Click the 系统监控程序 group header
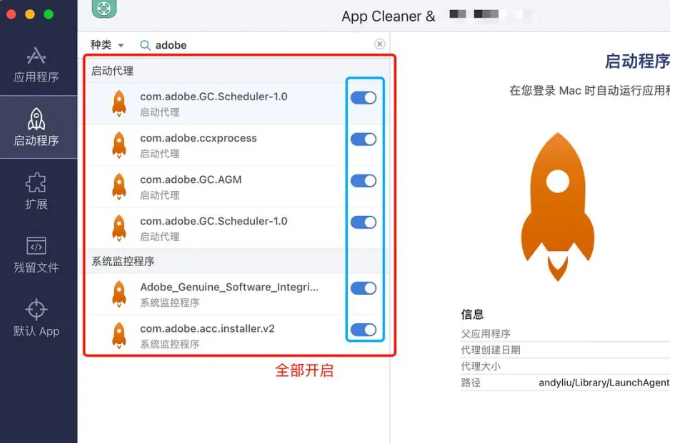This screenshot has height=443, width=698. [x=236, y=261]
